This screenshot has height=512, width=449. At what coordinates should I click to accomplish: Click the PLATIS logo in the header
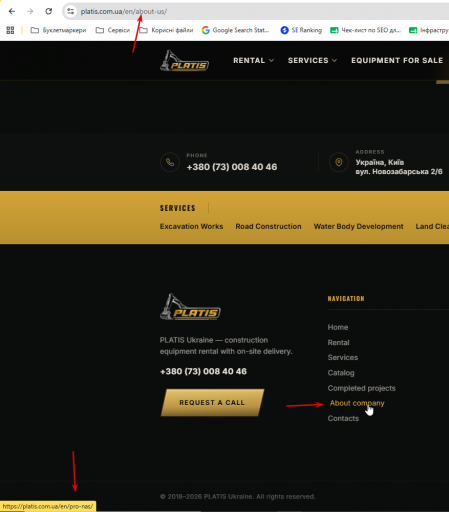pyautogui.click(x=184, y=61)
